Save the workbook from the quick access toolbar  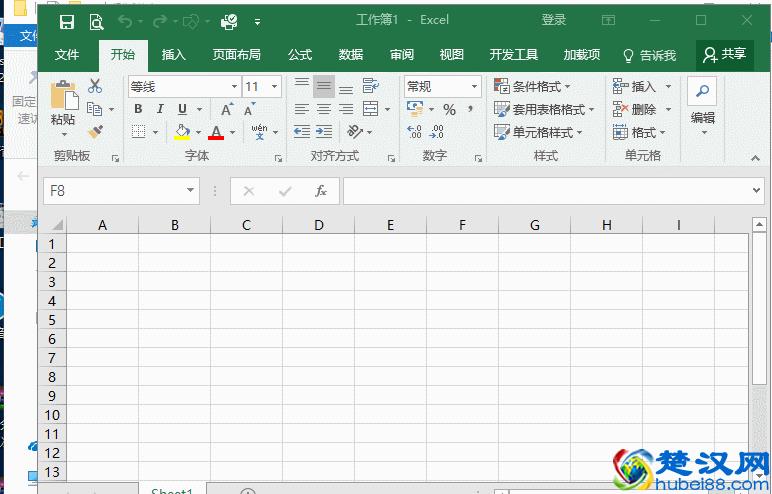66,21
